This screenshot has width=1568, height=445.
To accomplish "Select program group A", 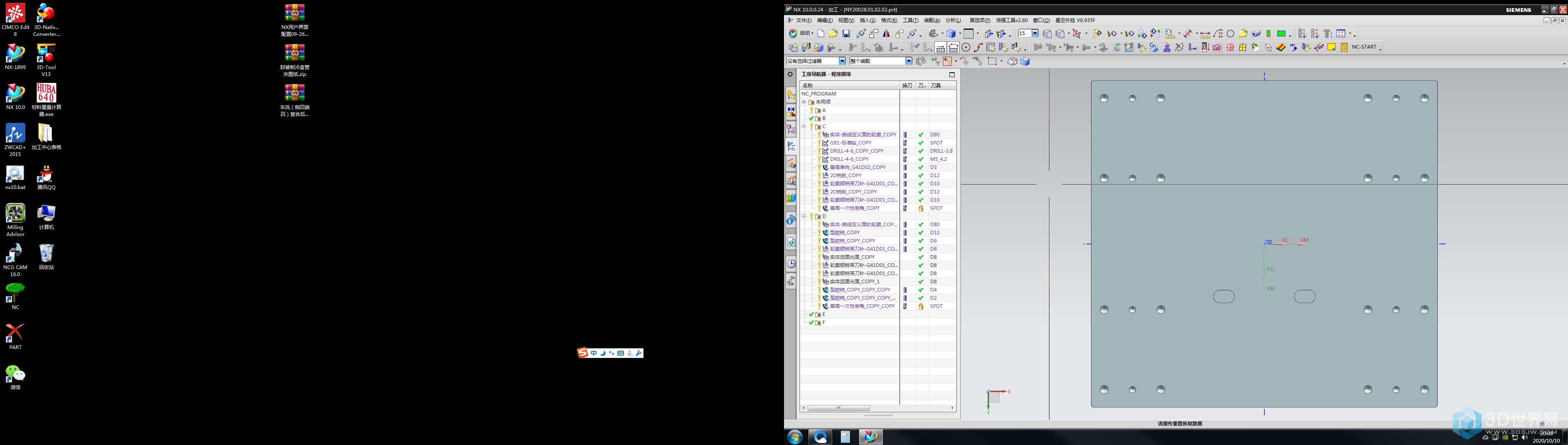I will pos(824,110).
